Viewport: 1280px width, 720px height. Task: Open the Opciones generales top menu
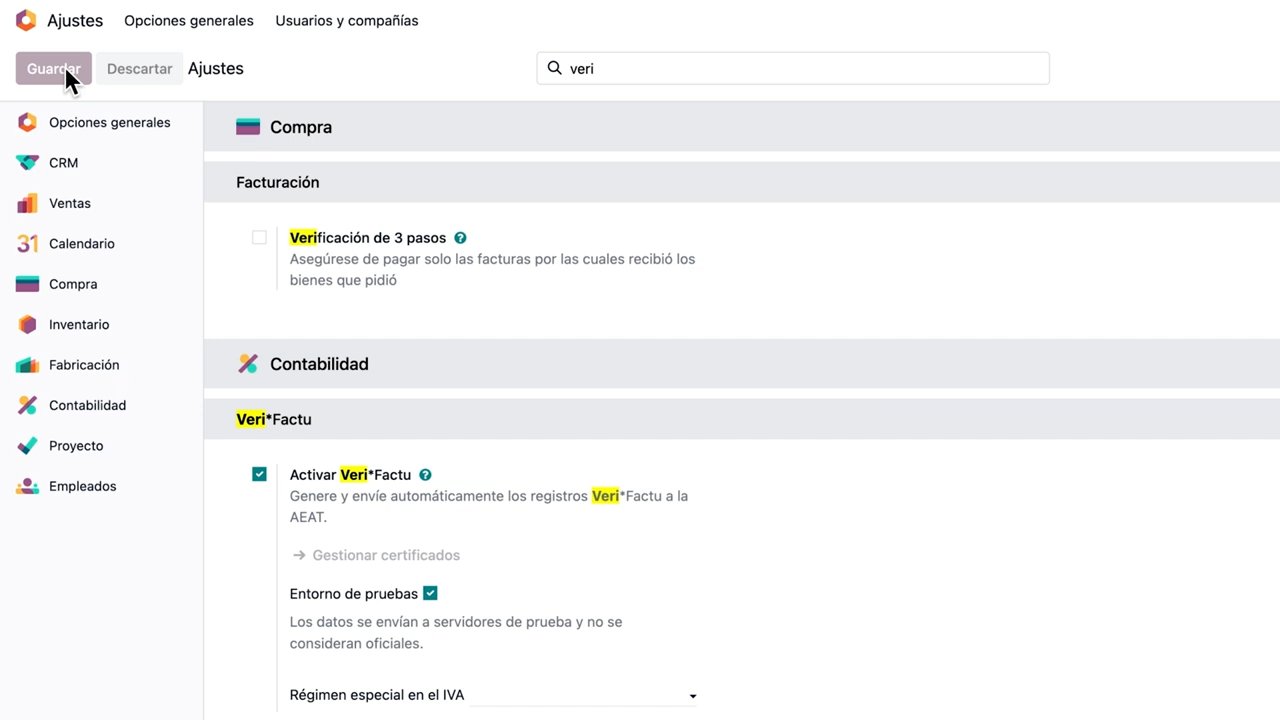click(189, 20)
